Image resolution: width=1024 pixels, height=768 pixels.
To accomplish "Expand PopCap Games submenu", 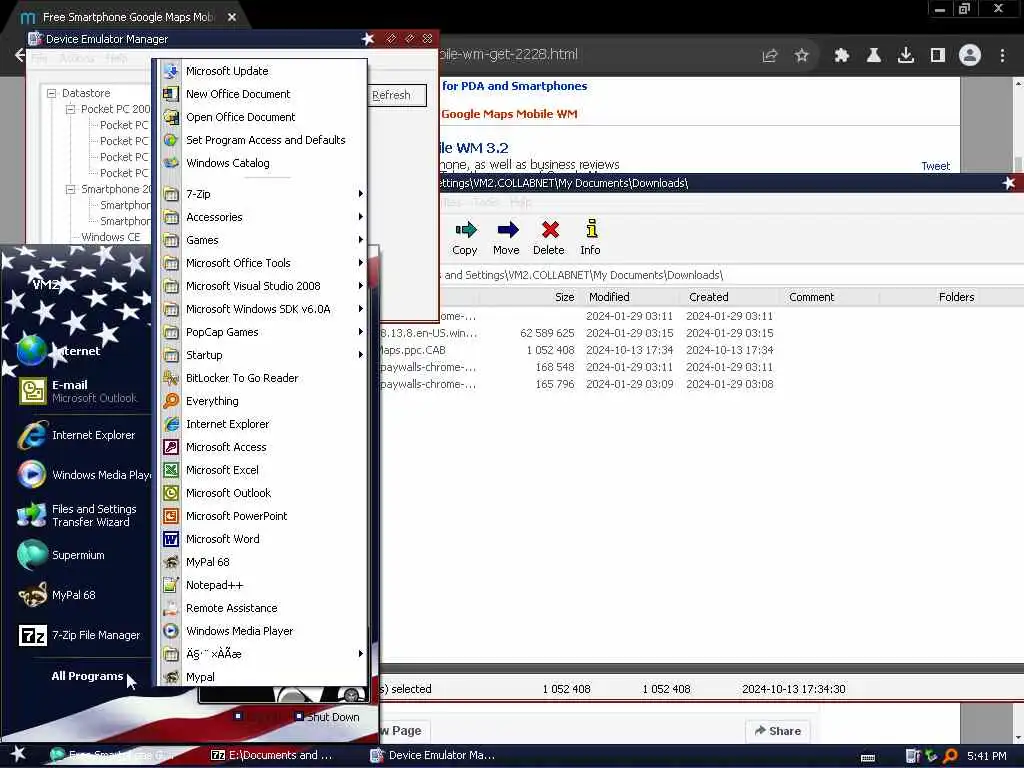I will click(x=263, y=332).
